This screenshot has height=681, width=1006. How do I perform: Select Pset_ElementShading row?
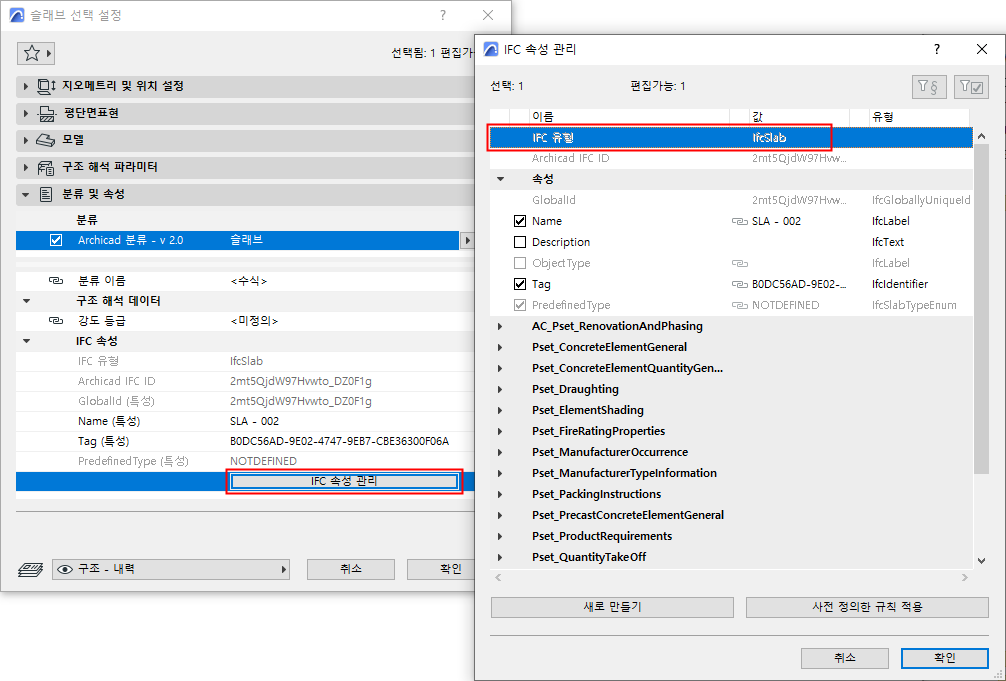[731, 410]
